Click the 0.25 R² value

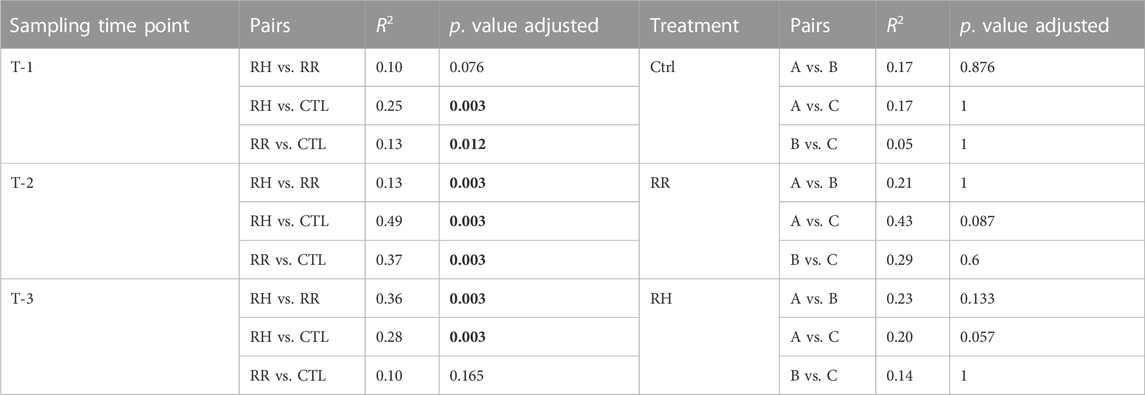tap(388, 106)
